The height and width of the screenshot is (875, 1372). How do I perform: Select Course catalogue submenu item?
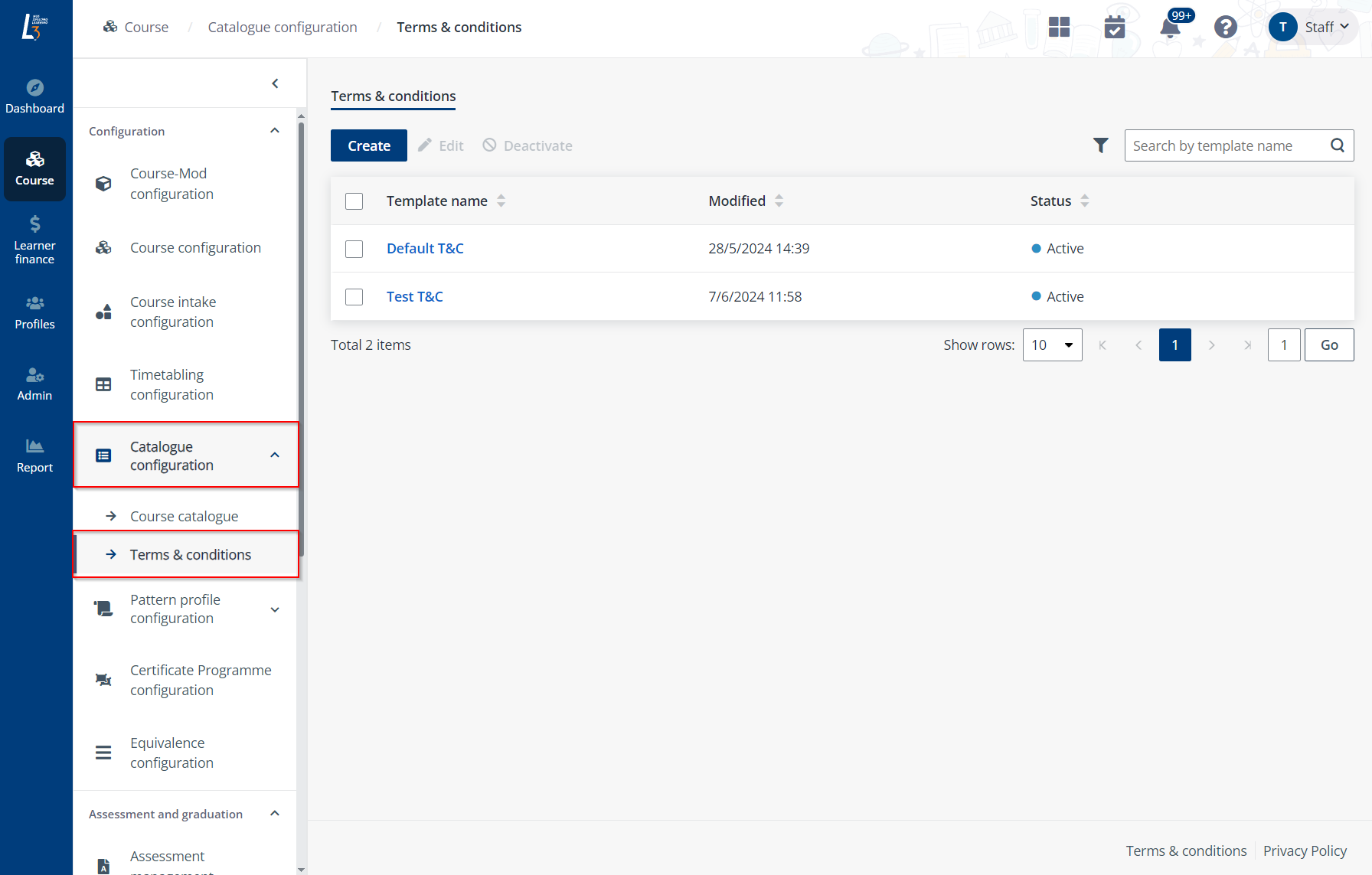tap(184, 517)
